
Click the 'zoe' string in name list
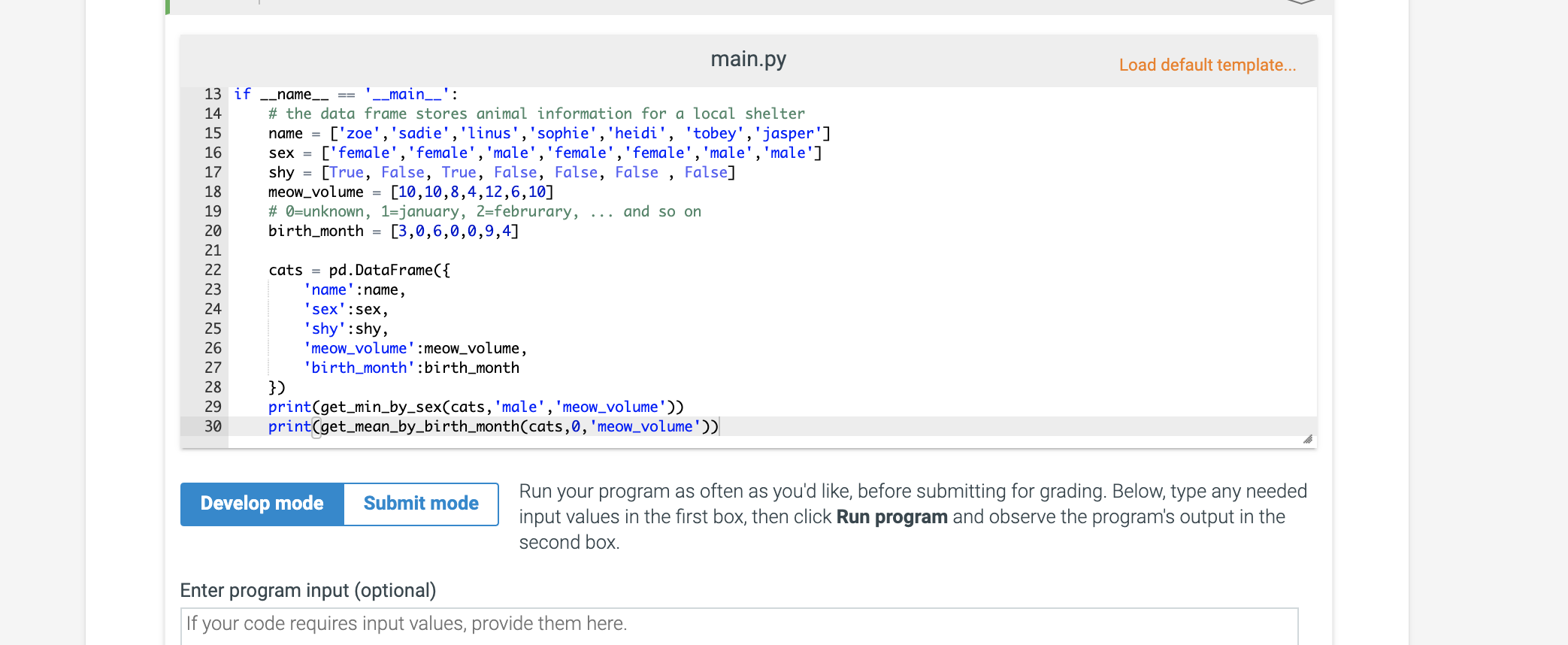pos(360,133)
